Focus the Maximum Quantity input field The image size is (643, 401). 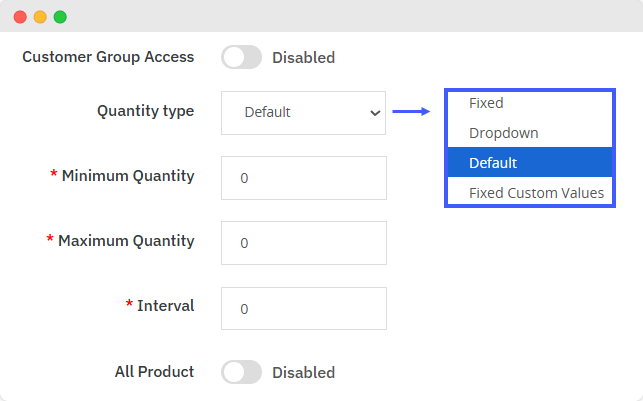303,243
